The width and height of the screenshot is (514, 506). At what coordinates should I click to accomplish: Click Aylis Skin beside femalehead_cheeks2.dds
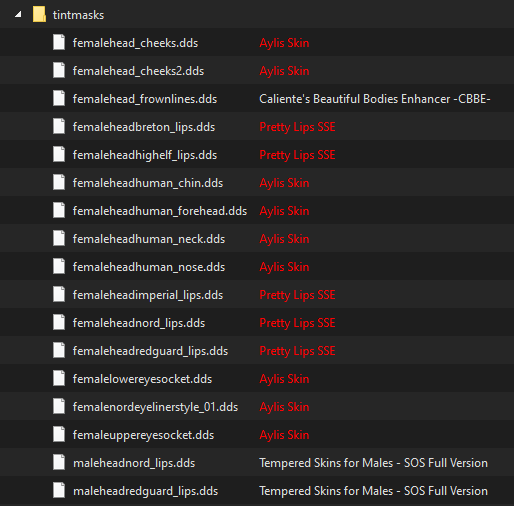point(284,71)
